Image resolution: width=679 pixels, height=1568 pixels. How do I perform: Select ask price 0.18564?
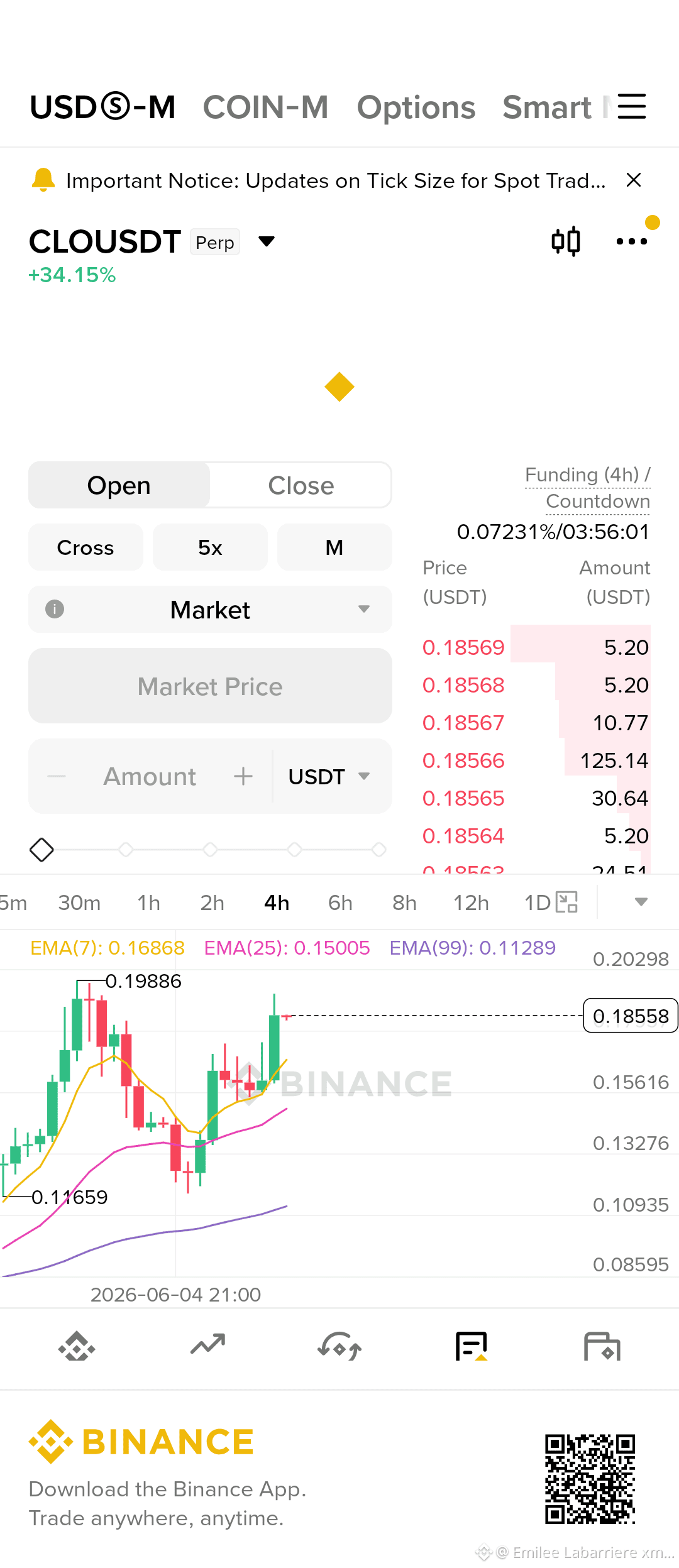pyautogui.click(x=463, y=836)
